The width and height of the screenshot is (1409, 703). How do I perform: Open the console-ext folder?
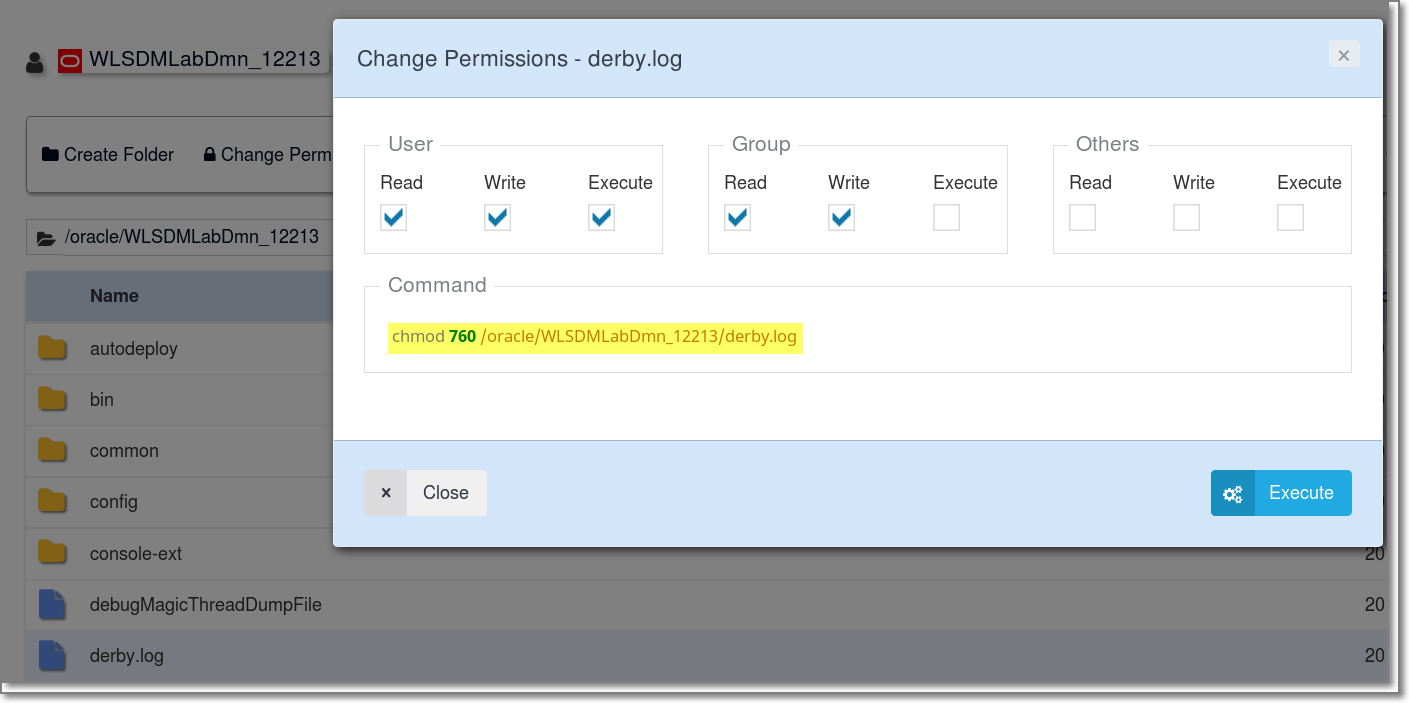pos(136,554)
